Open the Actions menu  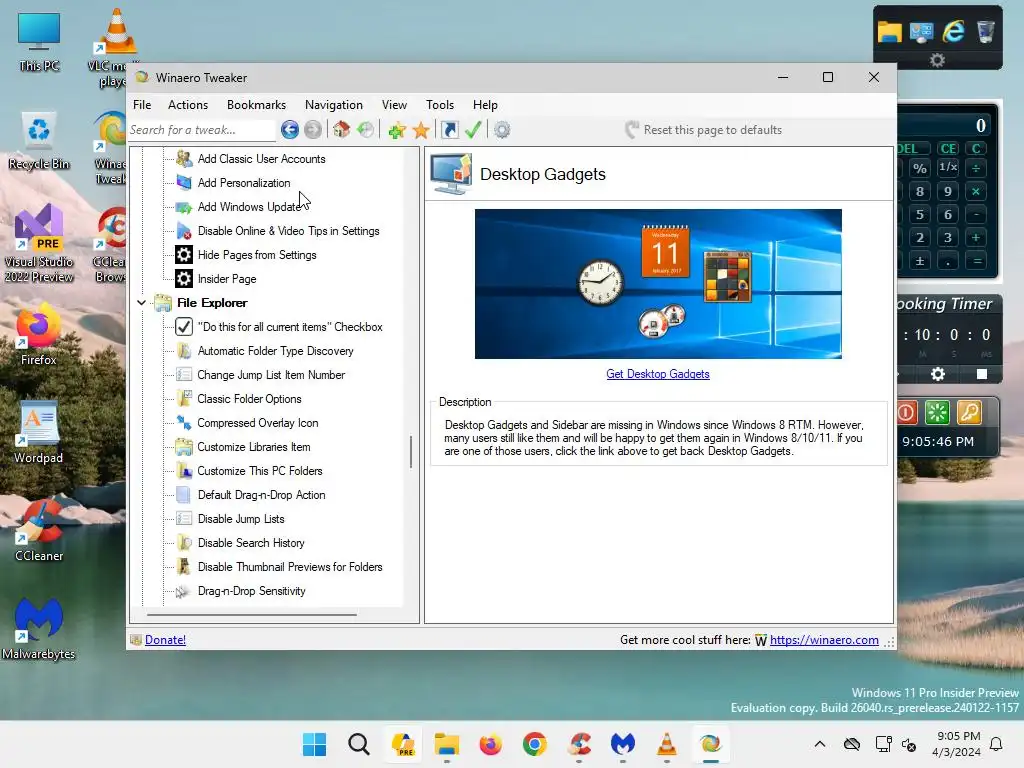[188, 104]
